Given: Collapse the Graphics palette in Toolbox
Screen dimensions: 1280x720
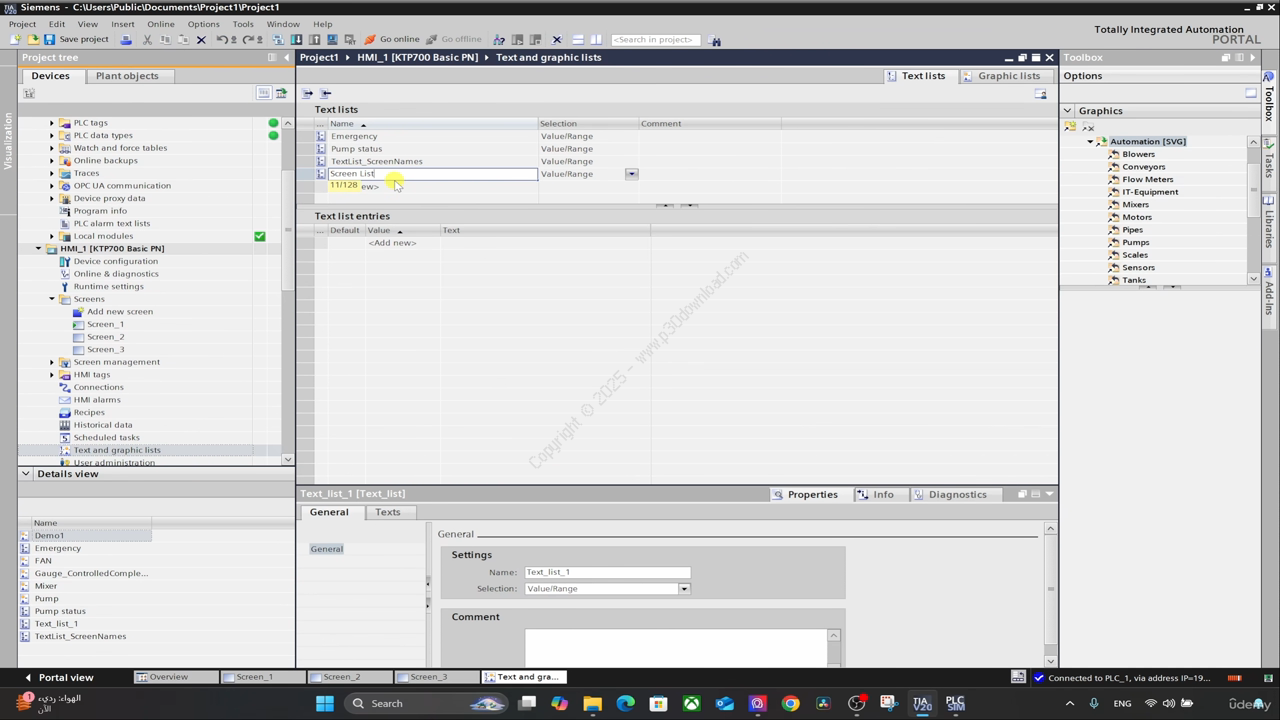Looking at the screenshot, I should (x=1068, y=111).
